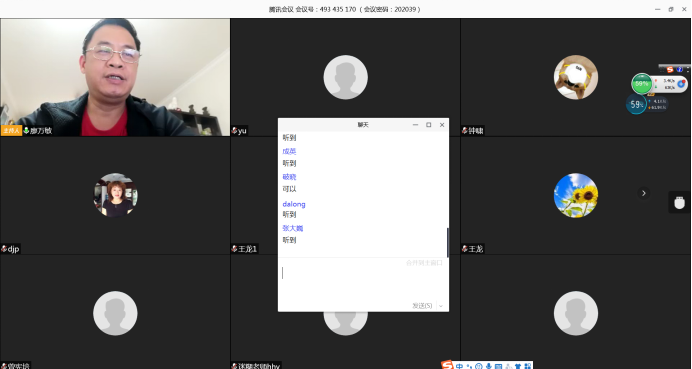Image resolution: width=692 pixels, height=369 pixels.
Task: Click Sogou voice input microphone icon
Action: click(489, 366)
